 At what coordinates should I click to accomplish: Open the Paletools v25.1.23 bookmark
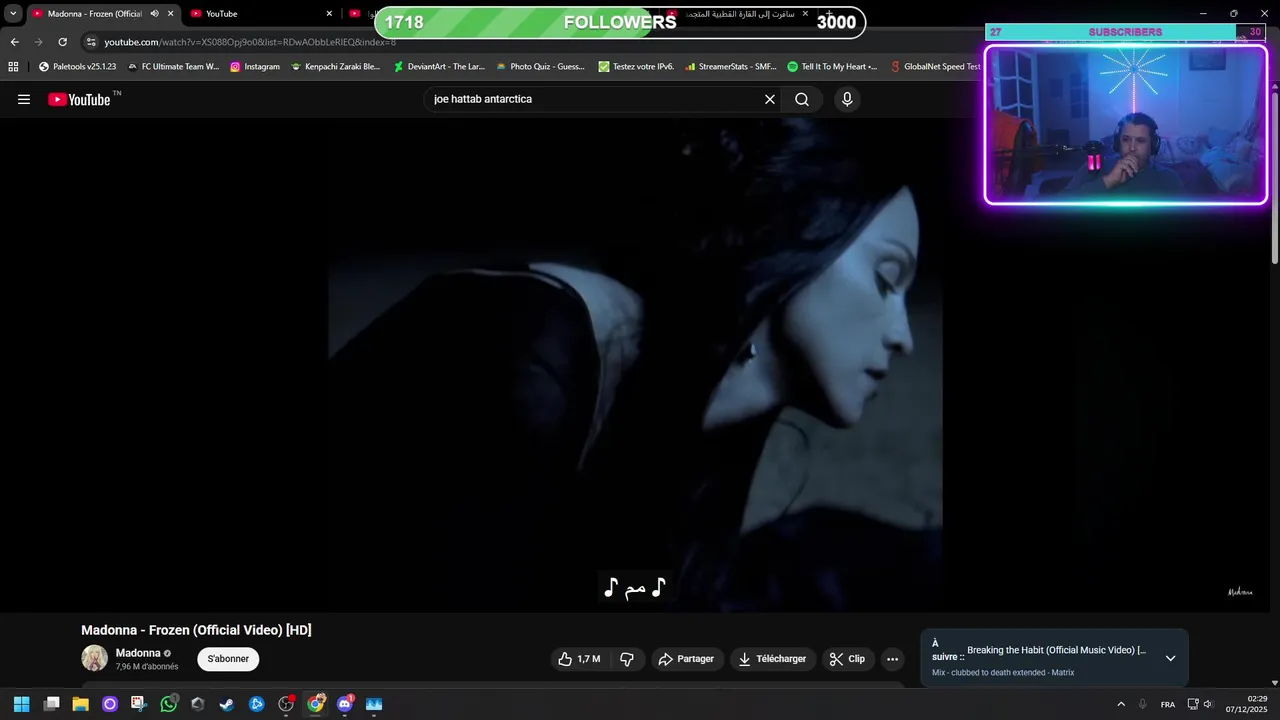pos(77,67)
